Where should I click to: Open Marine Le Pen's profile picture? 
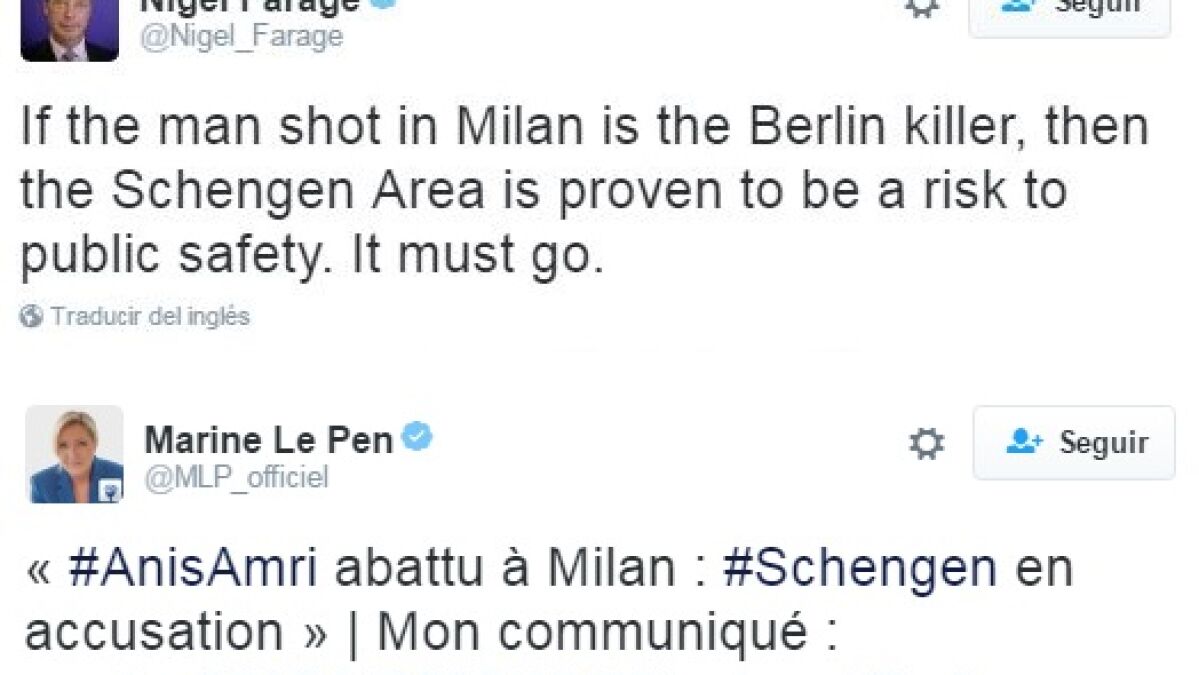coord(74,454)
